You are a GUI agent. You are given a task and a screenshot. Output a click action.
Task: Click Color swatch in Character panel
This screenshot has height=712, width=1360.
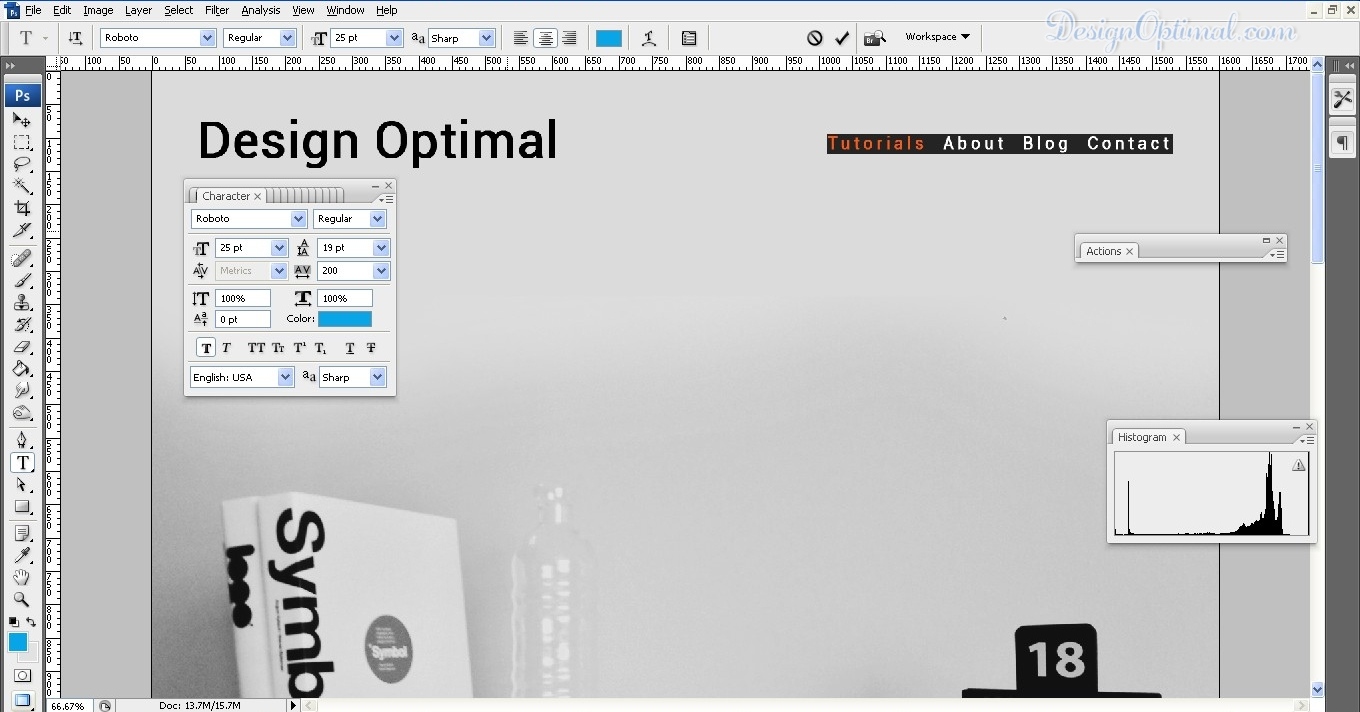pos(345,319)
